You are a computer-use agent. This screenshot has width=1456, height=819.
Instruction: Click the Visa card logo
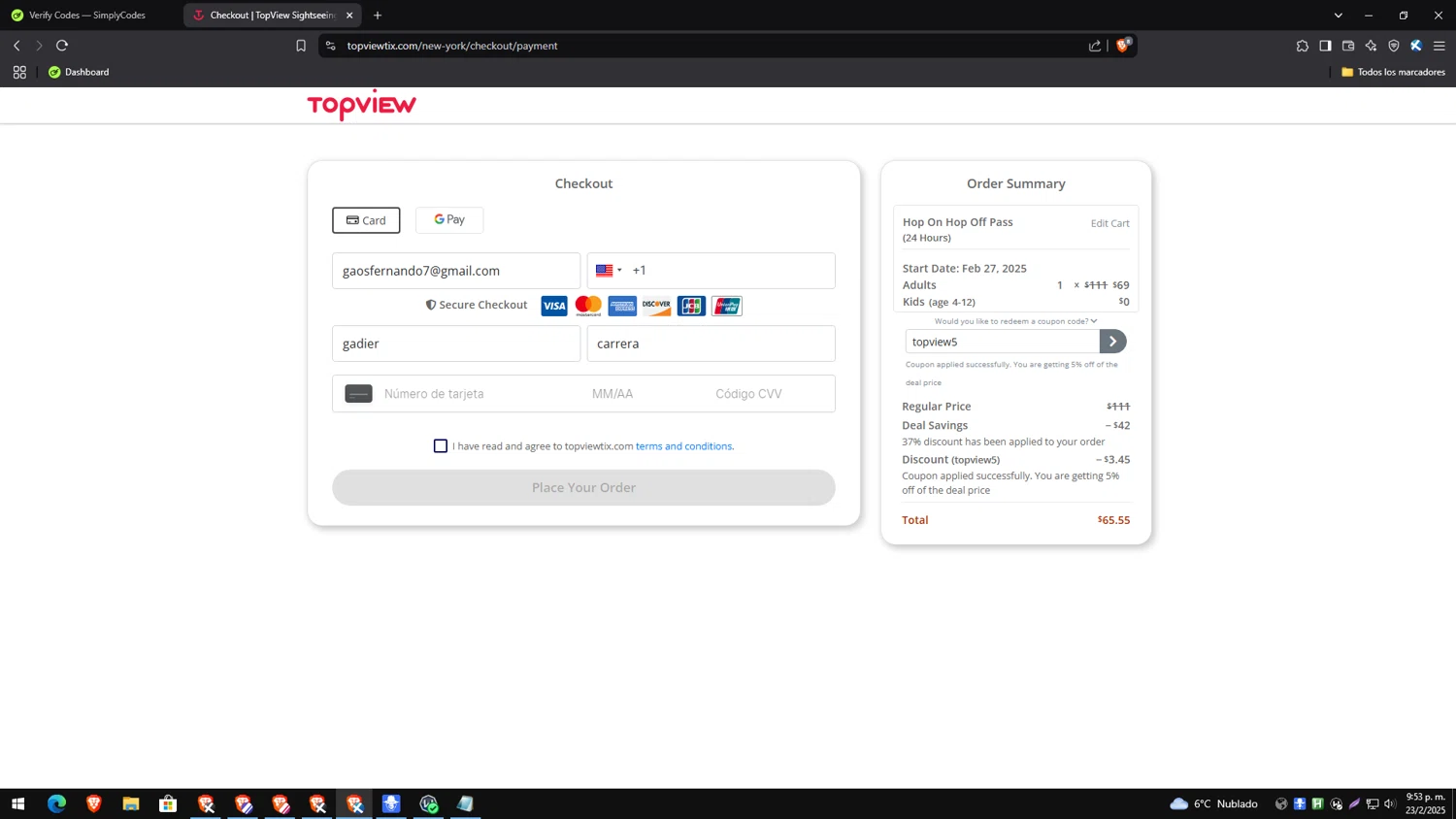554,306
